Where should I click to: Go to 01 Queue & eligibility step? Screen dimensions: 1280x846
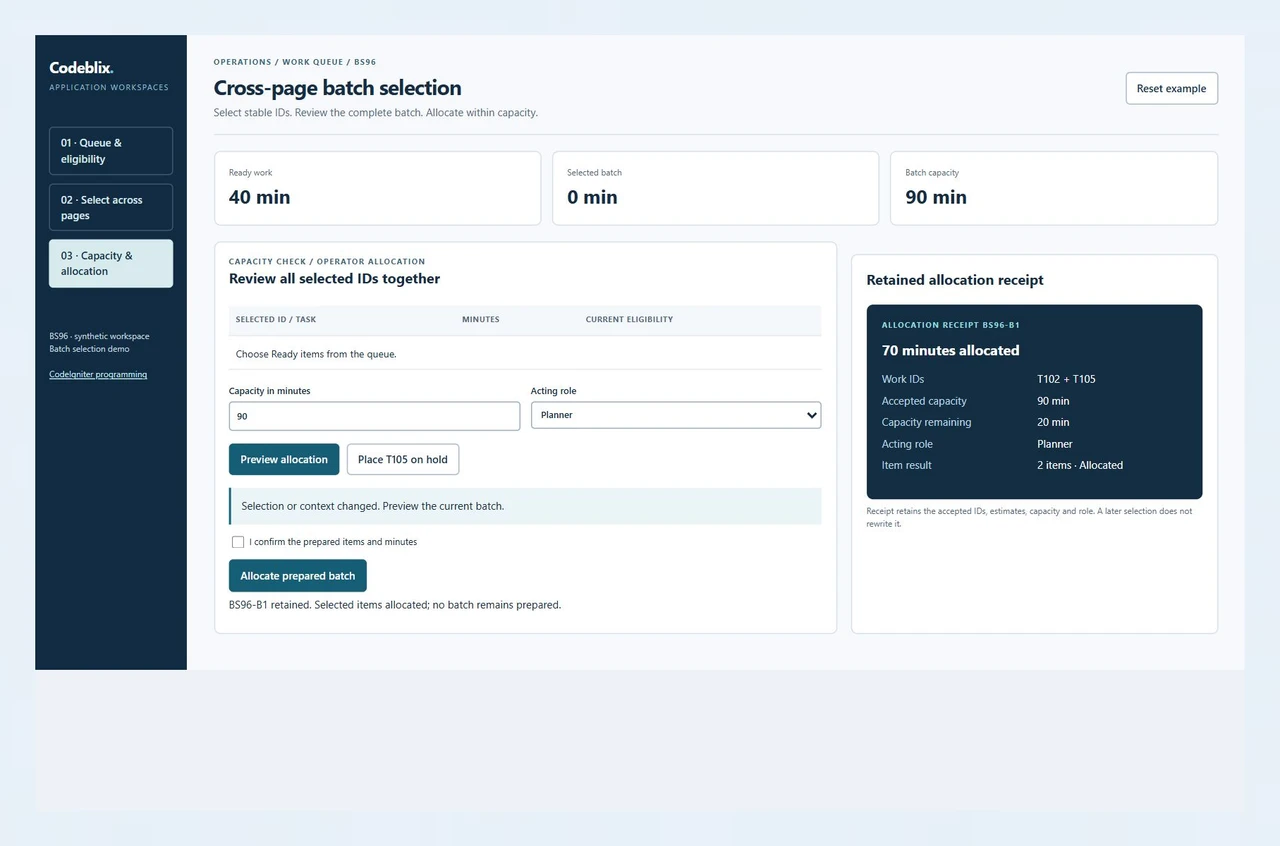(x=111, y=151)
